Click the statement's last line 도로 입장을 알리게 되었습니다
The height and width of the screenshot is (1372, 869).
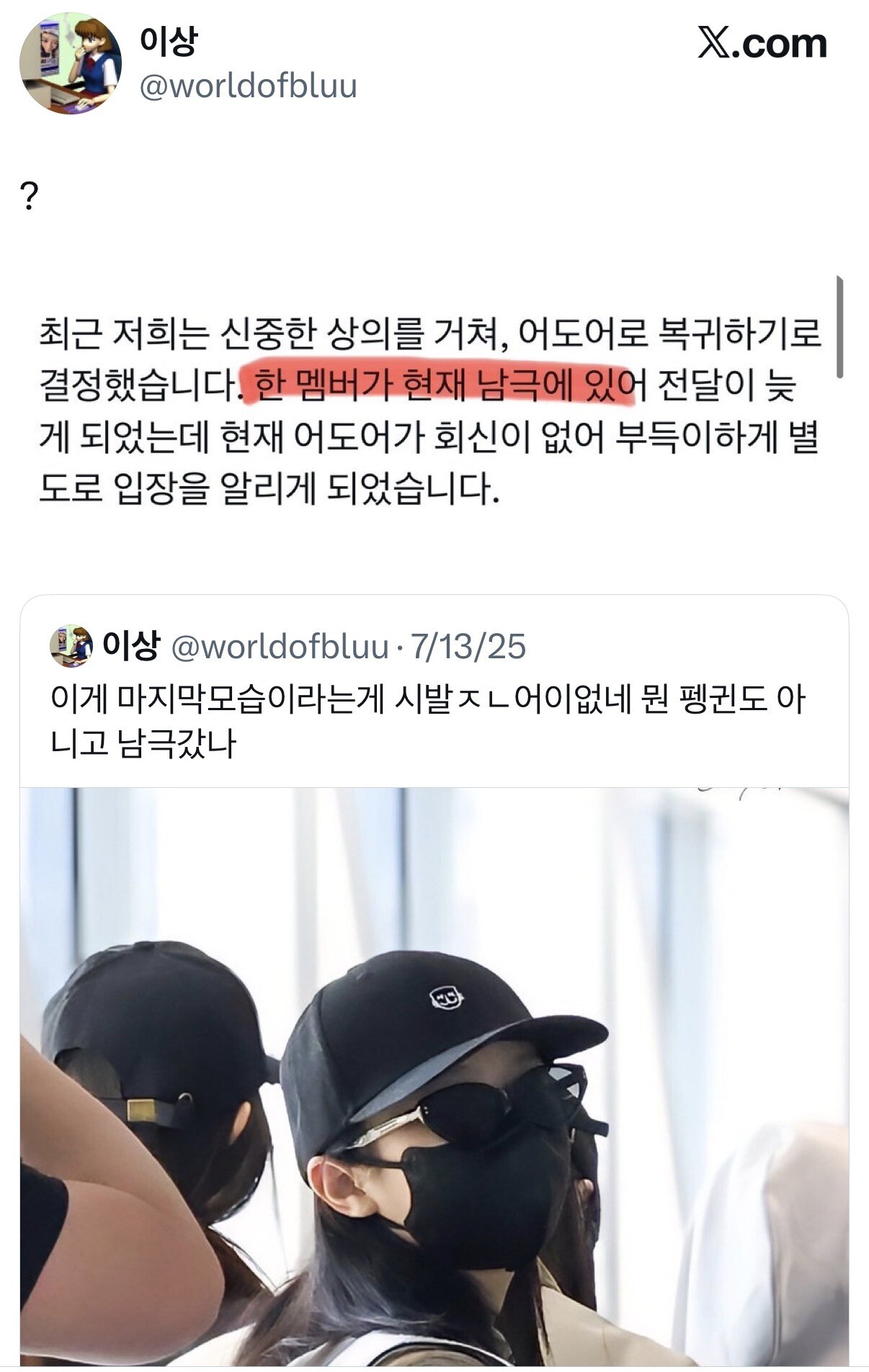(x=269, y=488)
